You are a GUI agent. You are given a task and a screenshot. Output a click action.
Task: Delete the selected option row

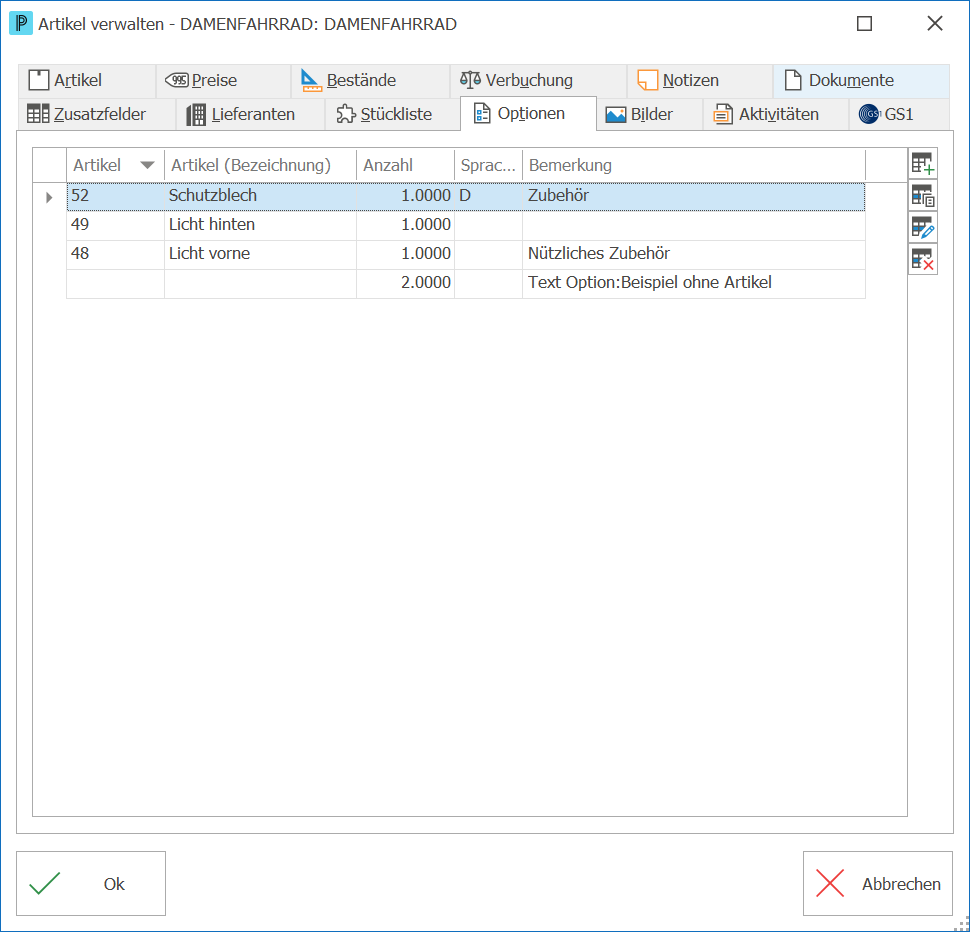point(922,259)
